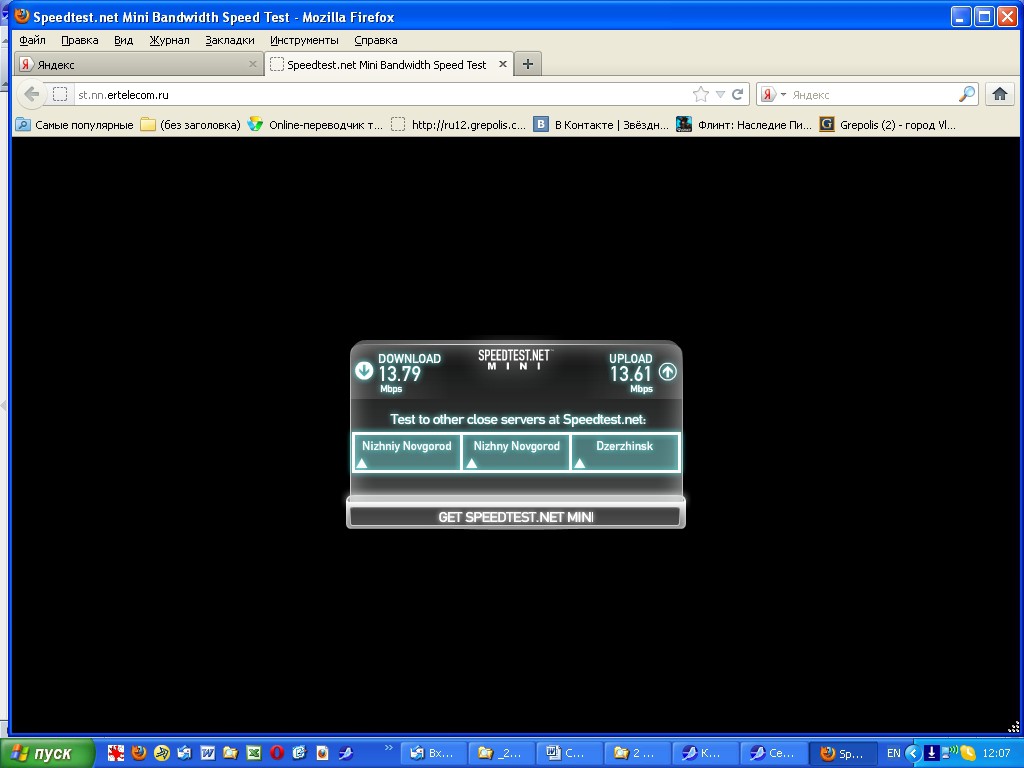Click the magnifier search icon in search box
The height and width of the screenshot is (768, 1024).
pyautogui.click(x=967, y=95)
